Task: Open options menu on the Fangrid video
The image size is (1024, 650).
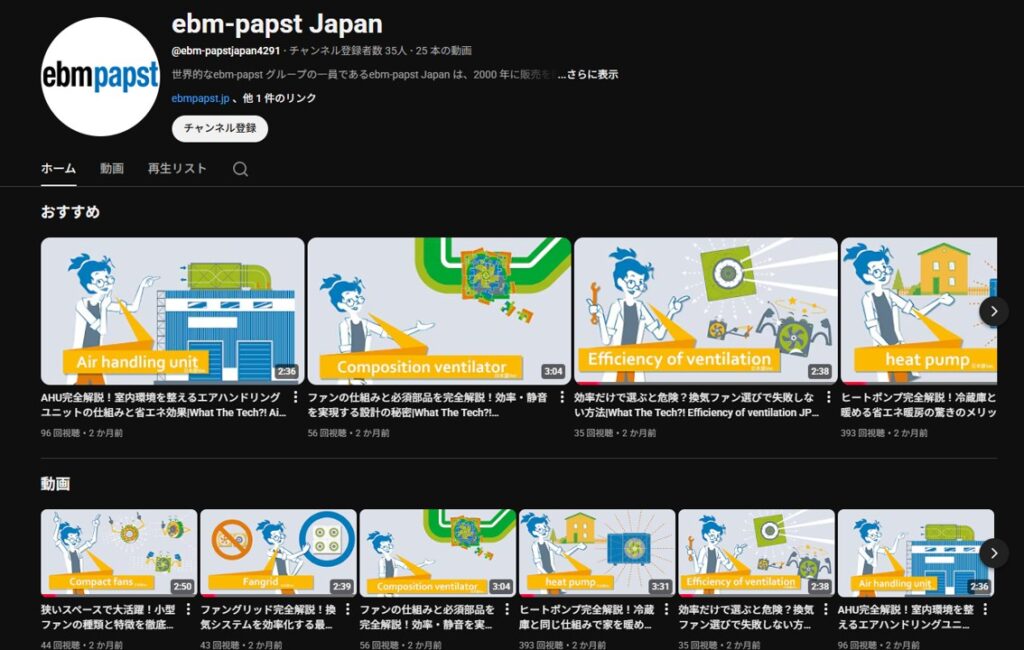Action: (x=346, y=610)
